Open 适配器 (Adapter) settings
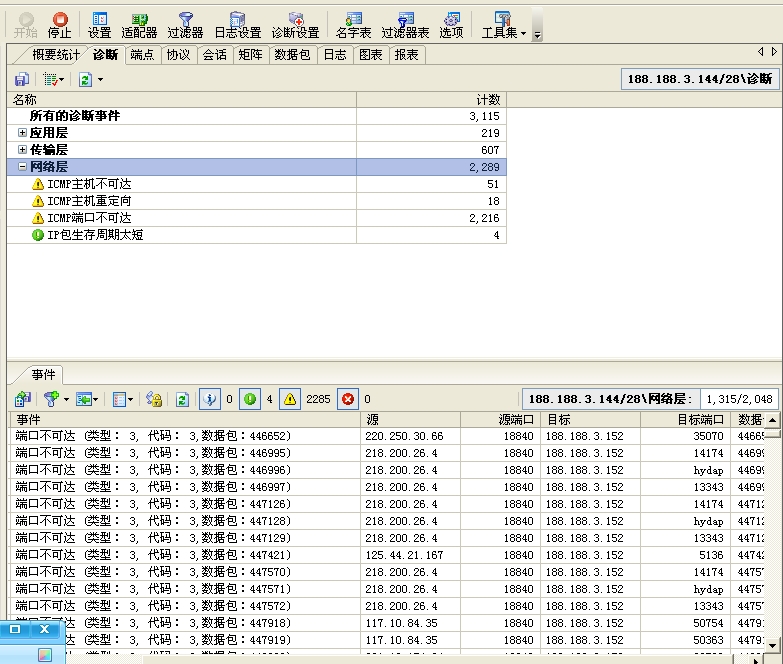This screenshot has width=783, height=664. [139, 24]
